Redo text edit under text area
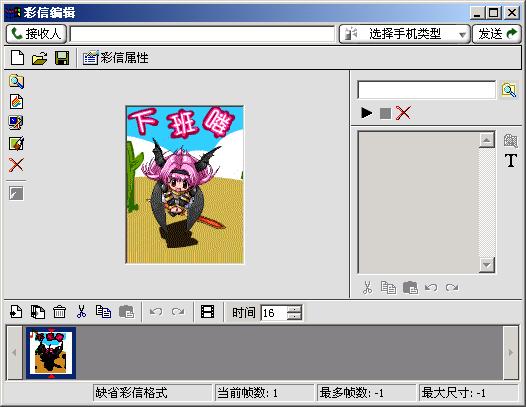The width and height of the screenshot is (526, 407). click(452, 288)
